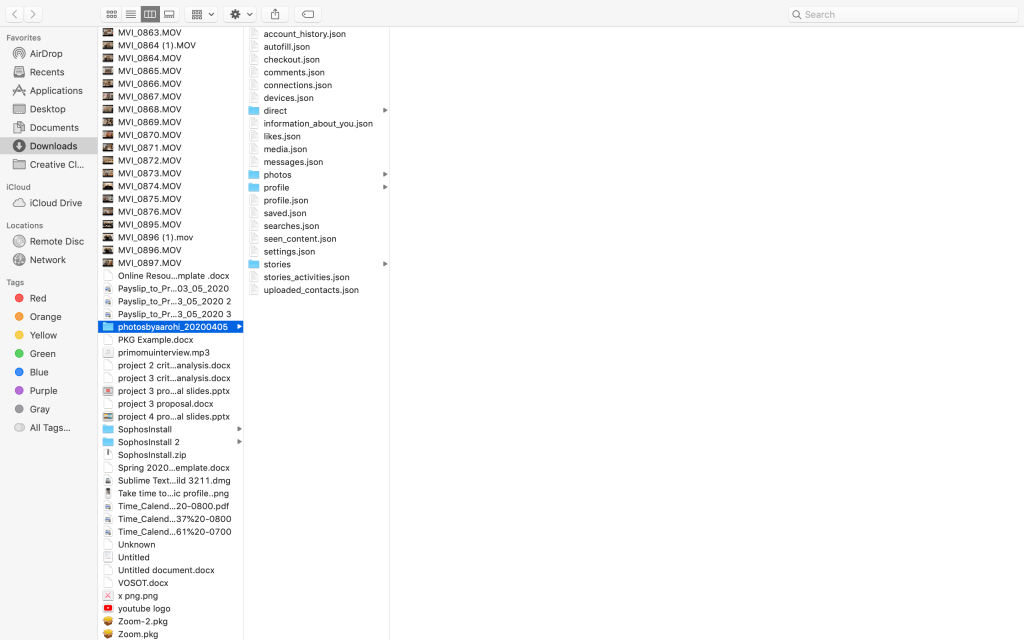Open AirDrop in the sidebar
This screenshot has height=640, width=1024.
(46, 54)
